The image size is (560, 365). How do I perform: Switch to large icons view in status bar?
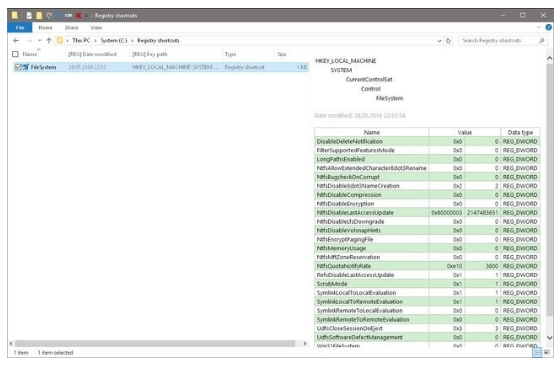[547, 352]
